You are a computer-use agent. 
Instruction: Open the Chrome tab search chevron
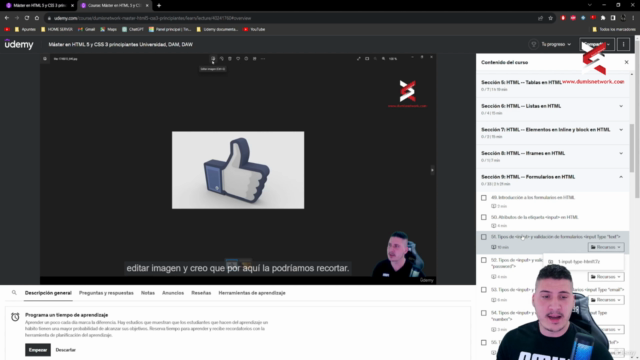pyautogui.click(x=589, y=5)
